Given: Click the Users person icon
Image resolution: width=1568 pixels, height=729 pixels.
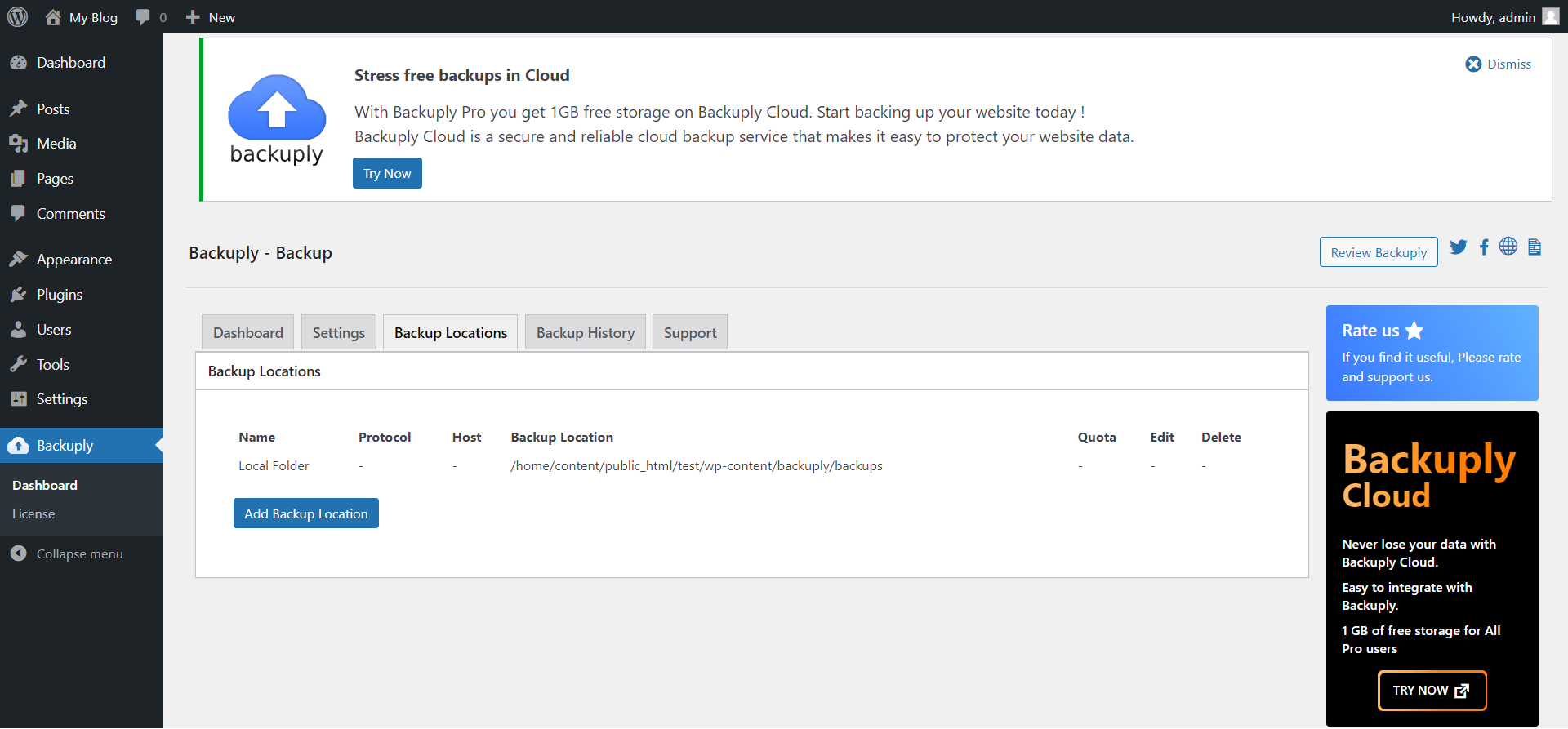Looking at the screenshot, I should (18, 329).
